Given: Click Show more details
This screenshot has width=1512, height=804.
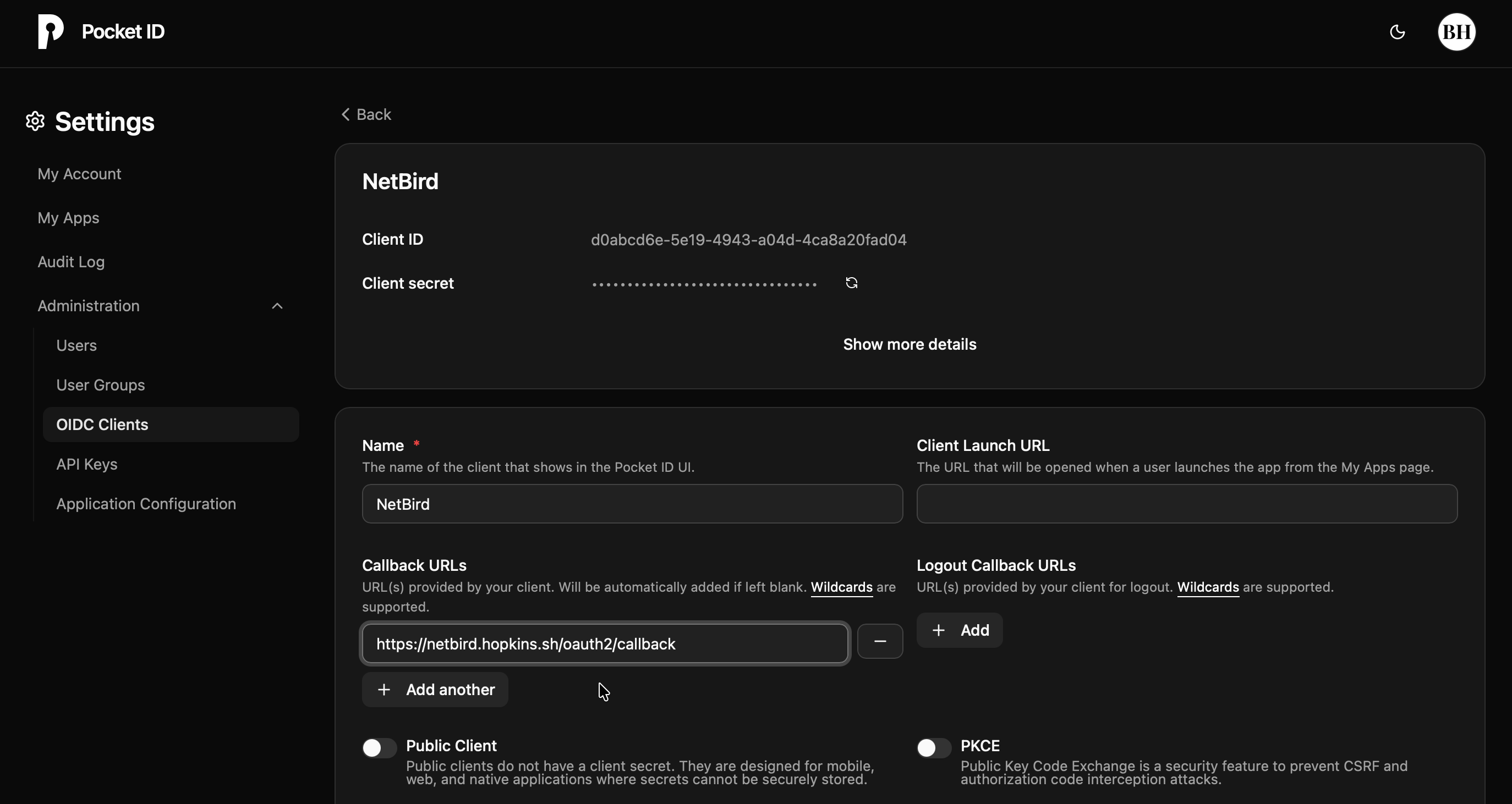Looking at the screenshot, I should (909, 344).
